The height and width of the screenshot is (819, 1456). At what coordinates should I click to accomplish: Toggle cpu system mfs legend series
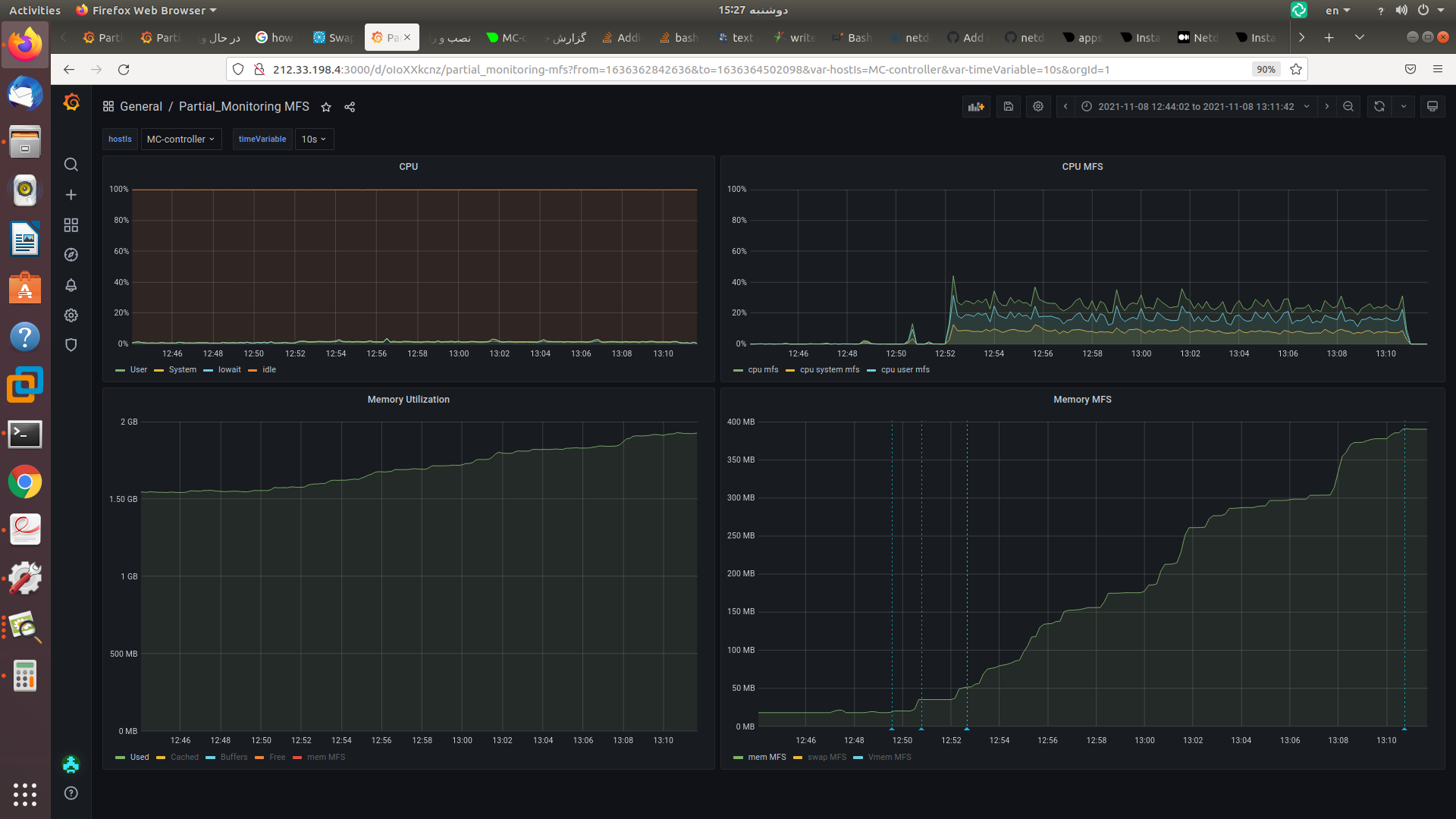pyautogui.click(x=829, y=370)
